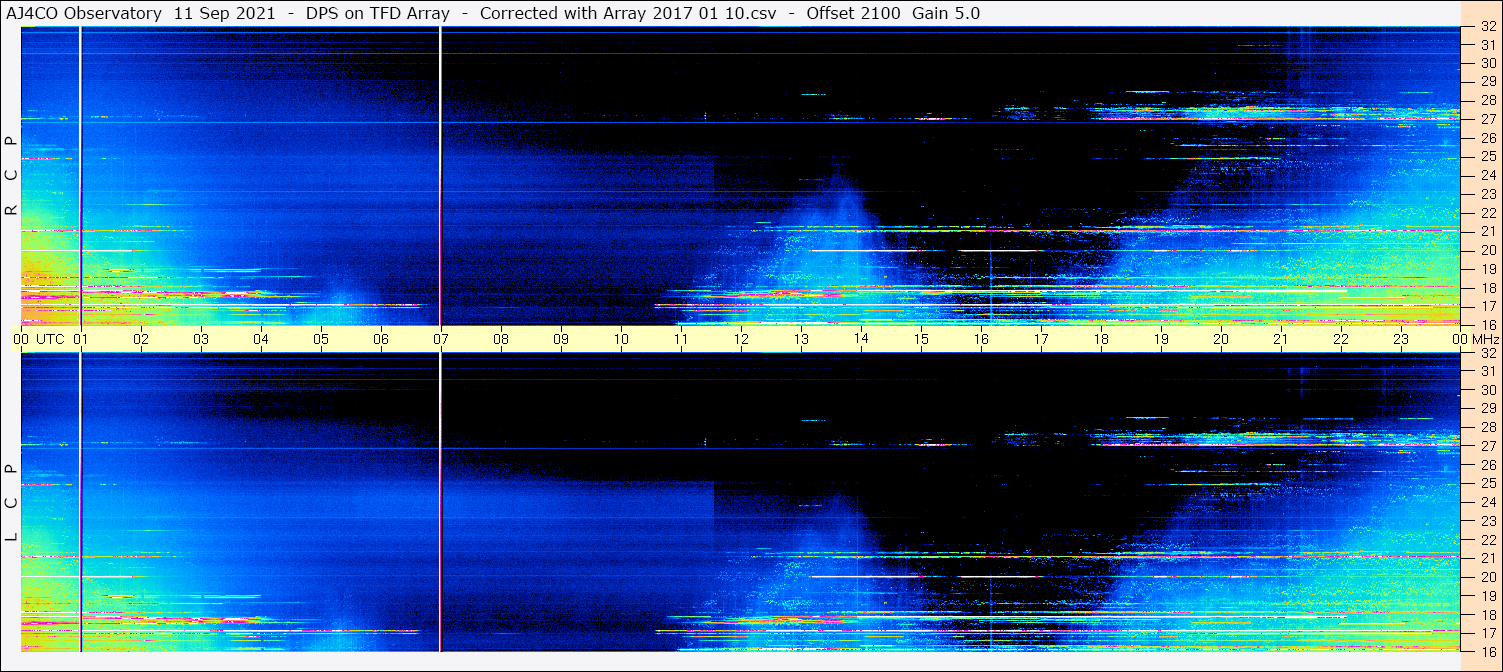Click 29 MHz tick on lower LCP scale
1503x672 pixels.
tap(1487, 408)
